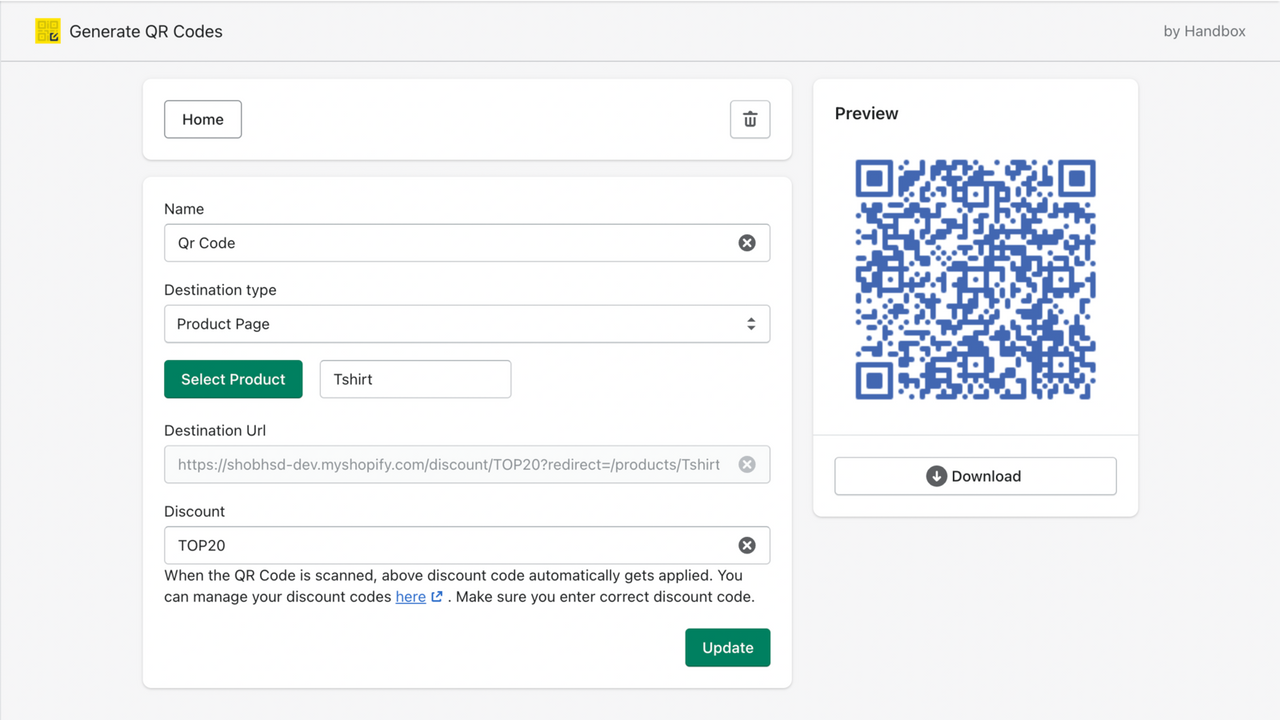
Task: Click the external link icon beside 'here'
Action: 437,597
